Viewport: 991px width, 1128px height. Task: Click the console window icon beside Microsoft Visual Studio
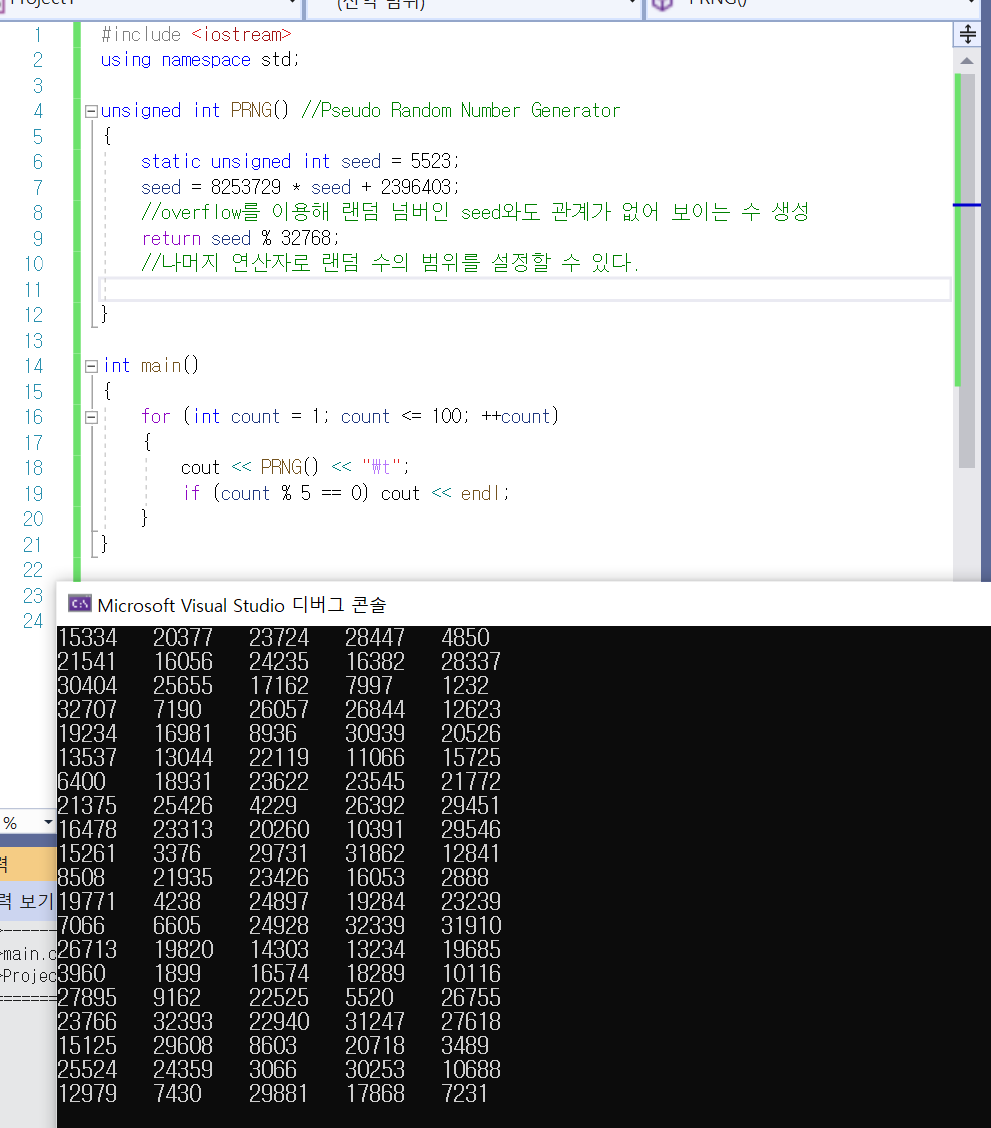coord(80,604)
